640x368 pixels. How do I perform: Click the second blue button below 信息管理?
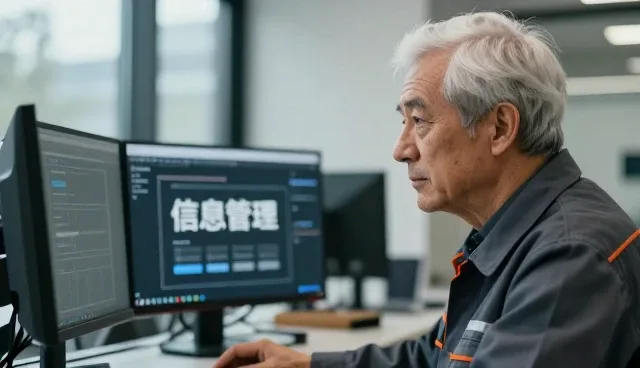click(x=218, y=268)
